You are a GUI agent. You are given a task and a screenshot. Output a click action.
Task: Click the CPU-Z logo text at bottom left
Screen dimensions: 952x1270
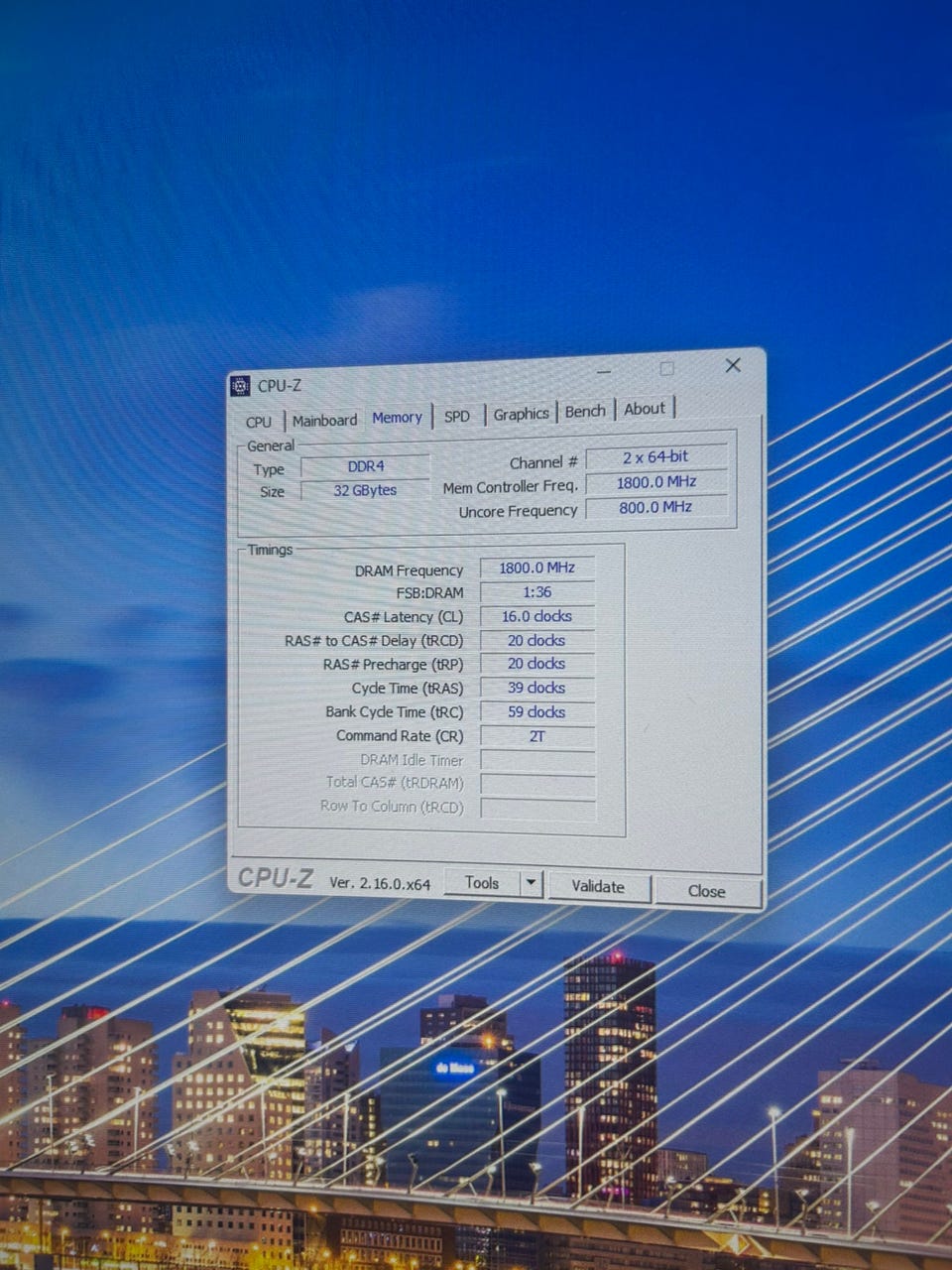[x=276, y=878]
